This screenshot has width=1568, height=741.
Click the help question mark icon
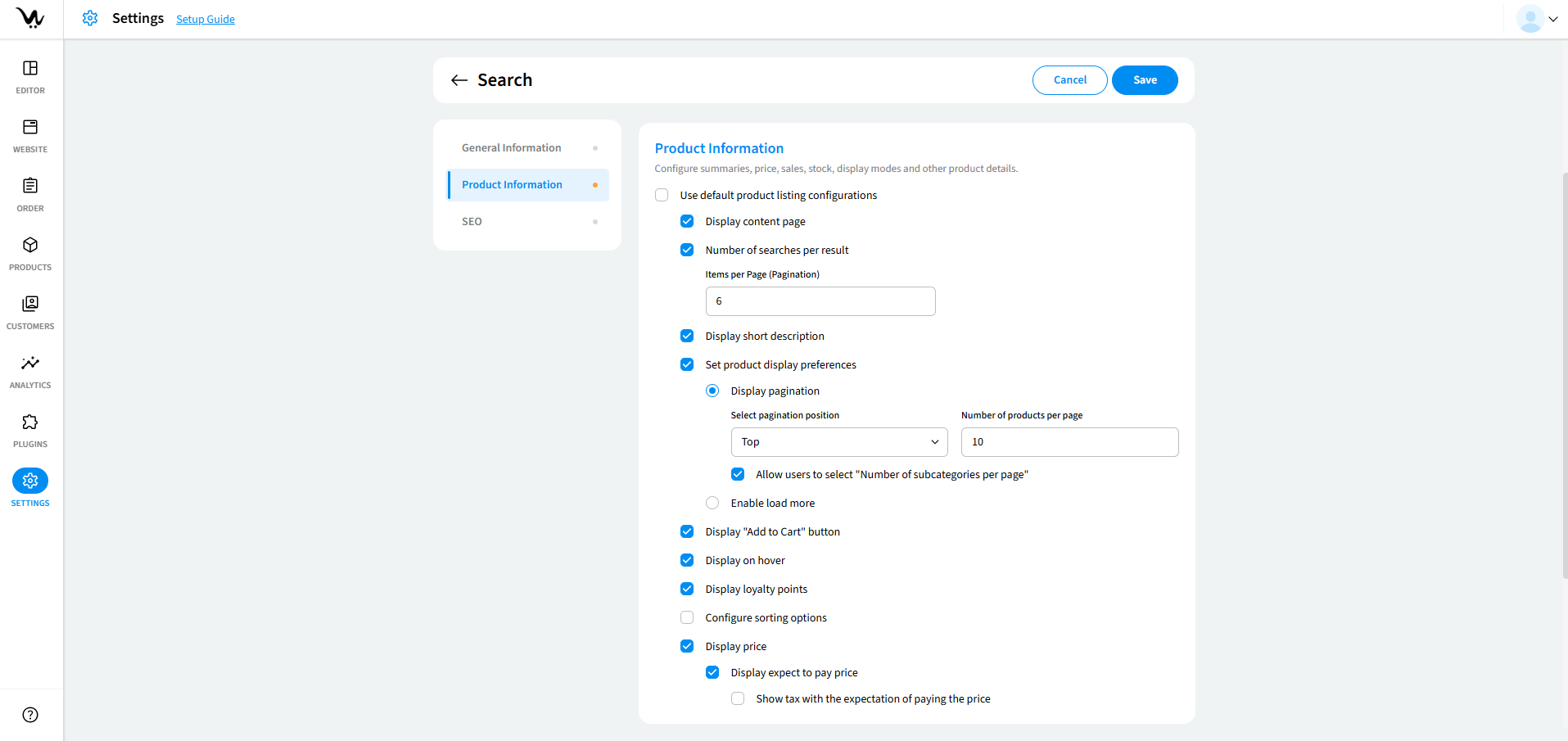pyautogui.click(x=30, y=715)
